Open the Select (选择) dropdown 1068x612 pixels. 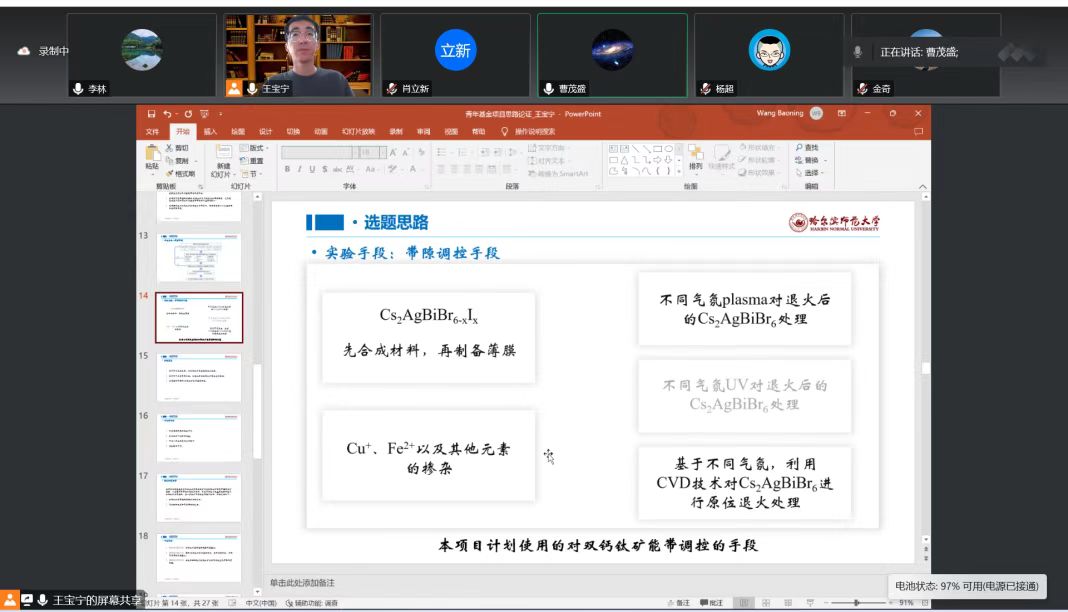click(x=810, y=173)
